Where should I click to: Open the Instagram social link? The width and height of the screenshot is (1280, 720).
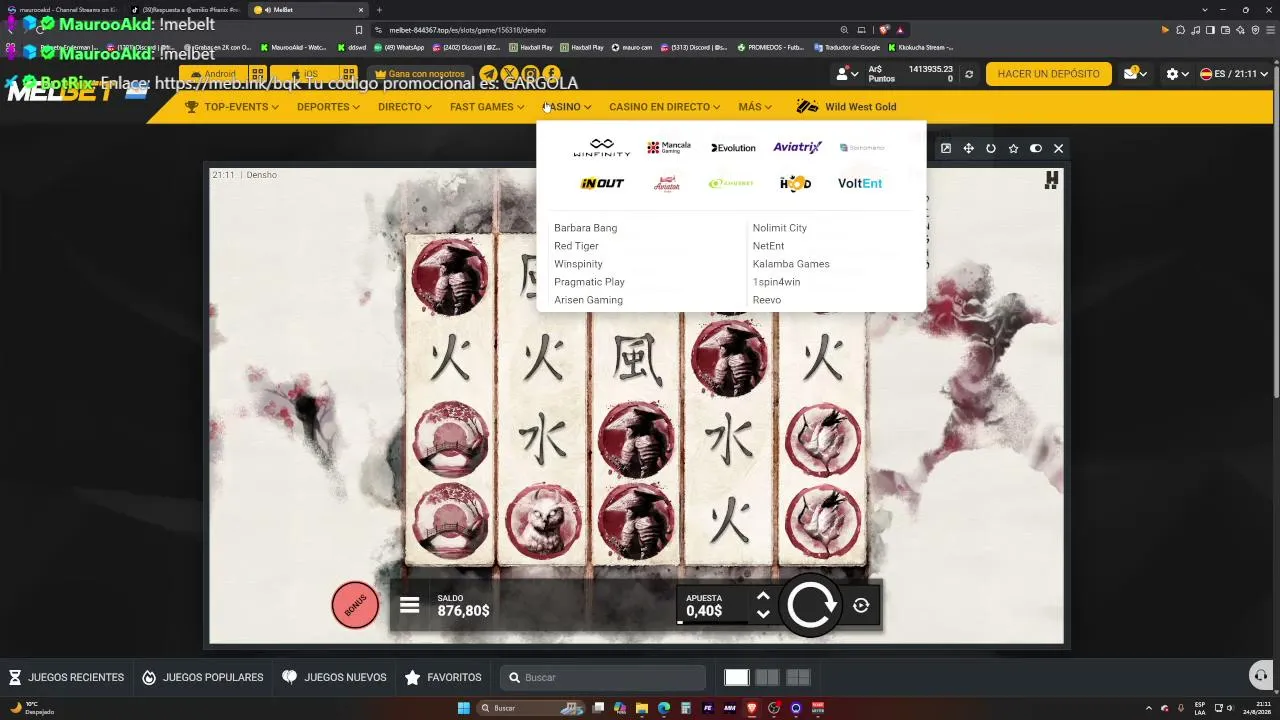530,74
